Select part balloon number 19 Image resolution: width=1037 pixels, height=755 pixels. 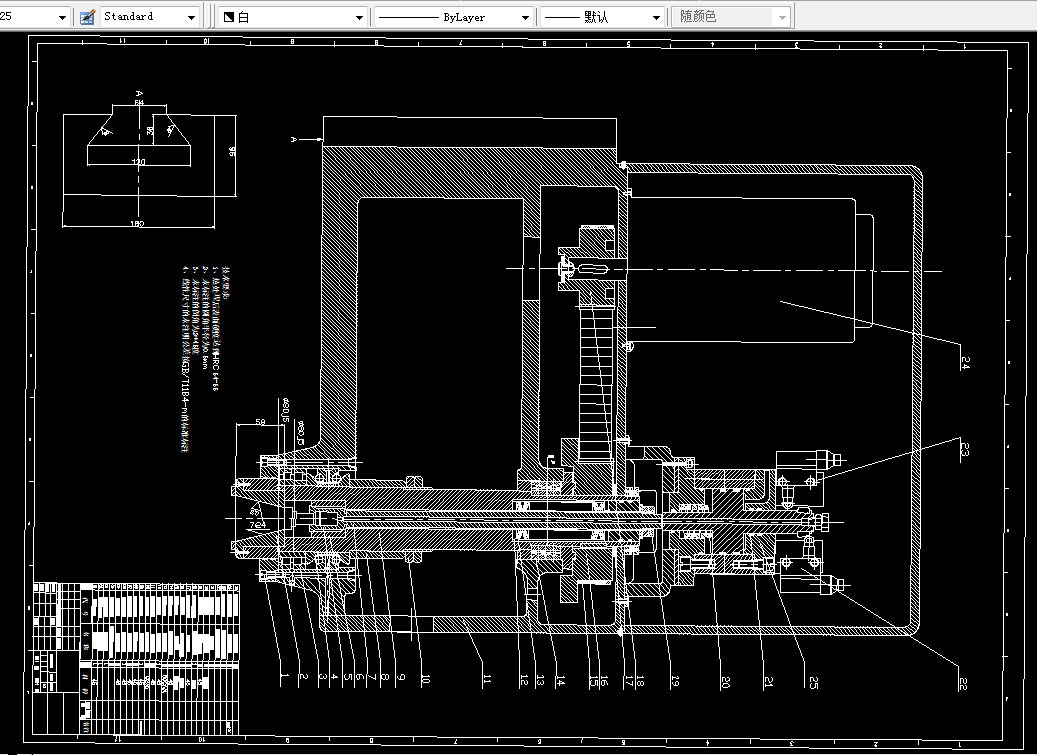click(674, 681)
